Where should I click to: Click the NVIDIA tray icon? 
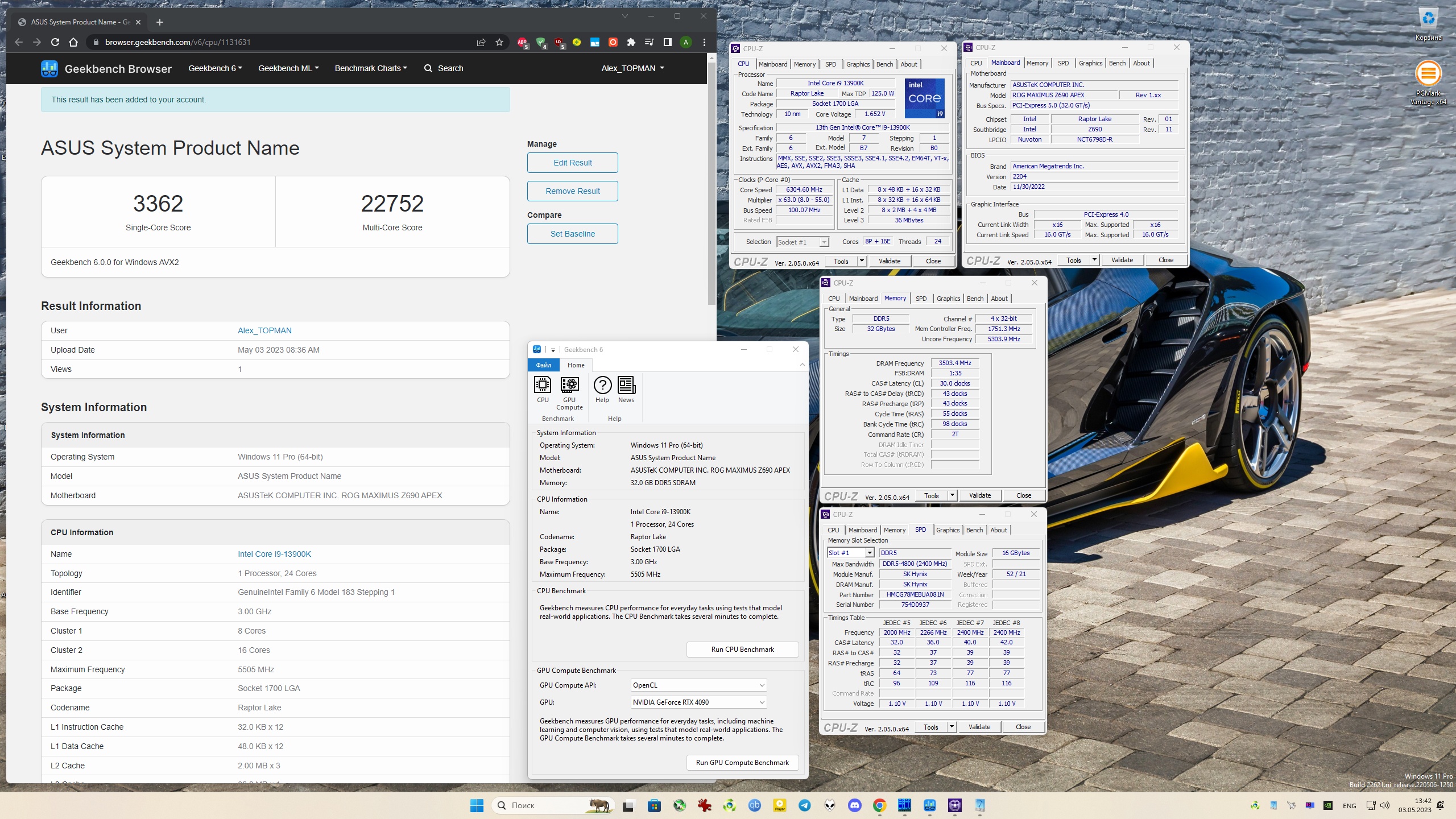1328,805
